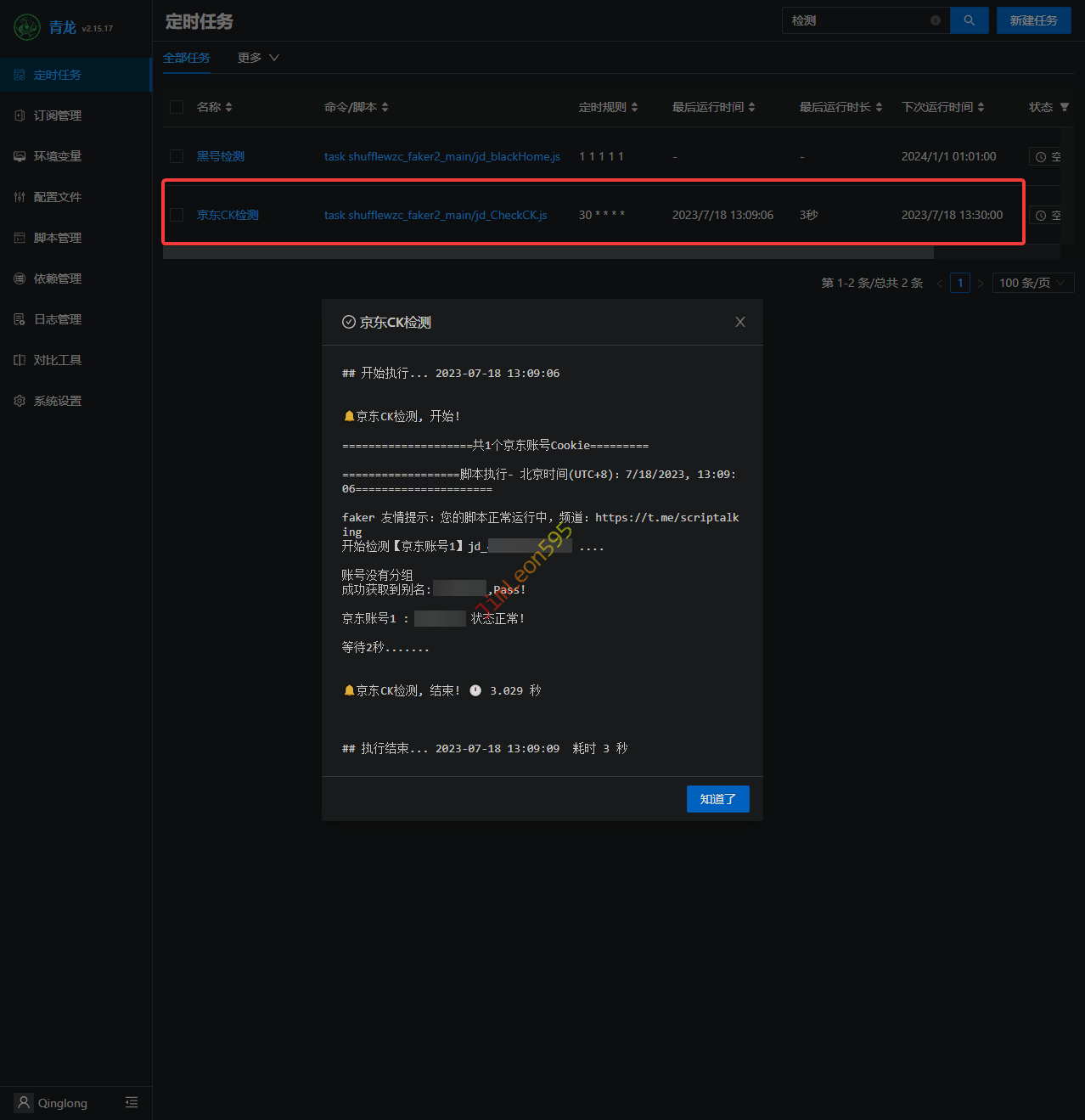Screen dimensions: 1085x1120
Task: Collapse sidebar using the menu fold icon
Action: click(x=132, y=1102)
